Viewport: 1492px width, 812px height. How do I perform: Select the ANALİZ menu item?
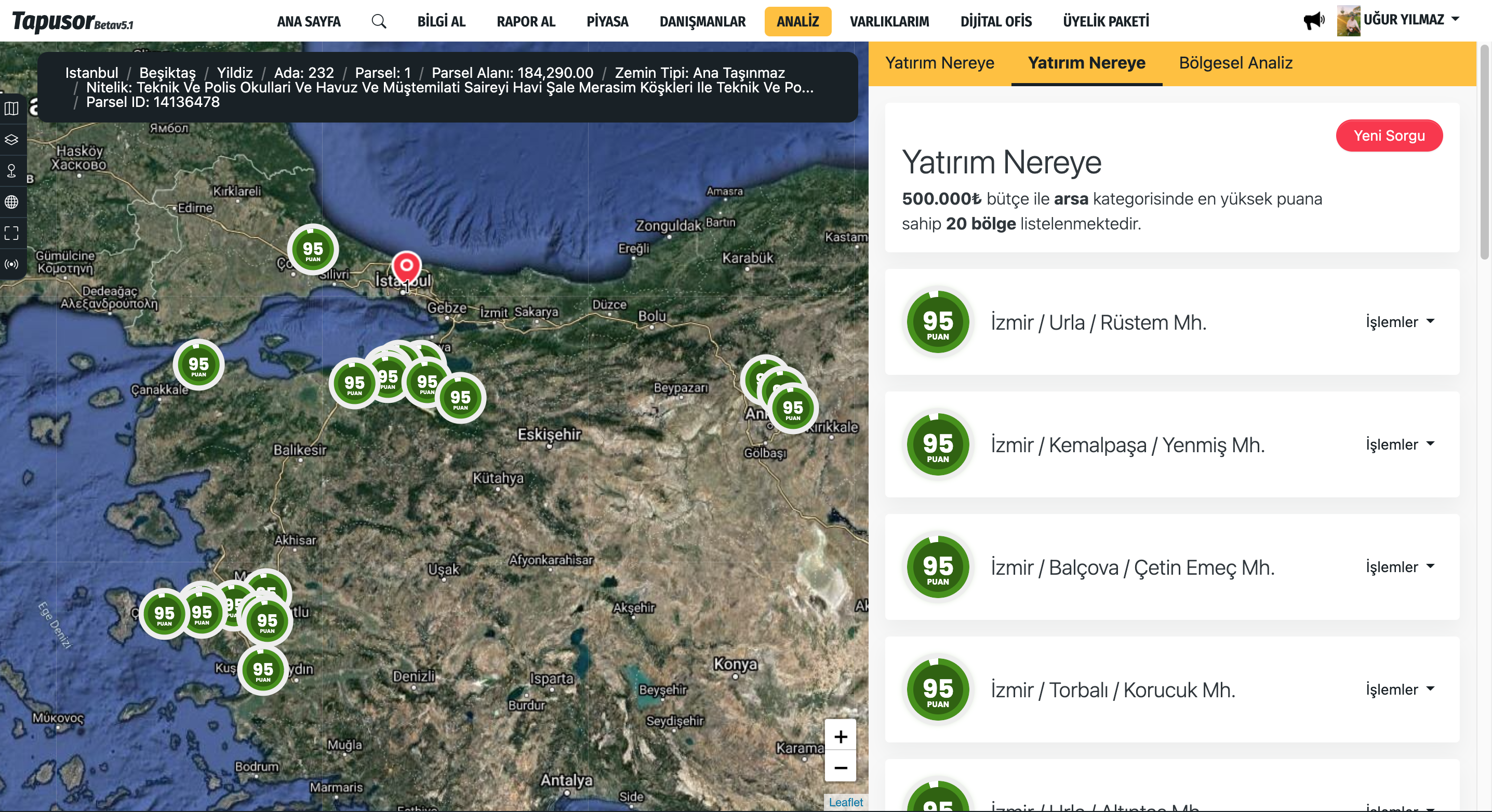pos(797,21)
